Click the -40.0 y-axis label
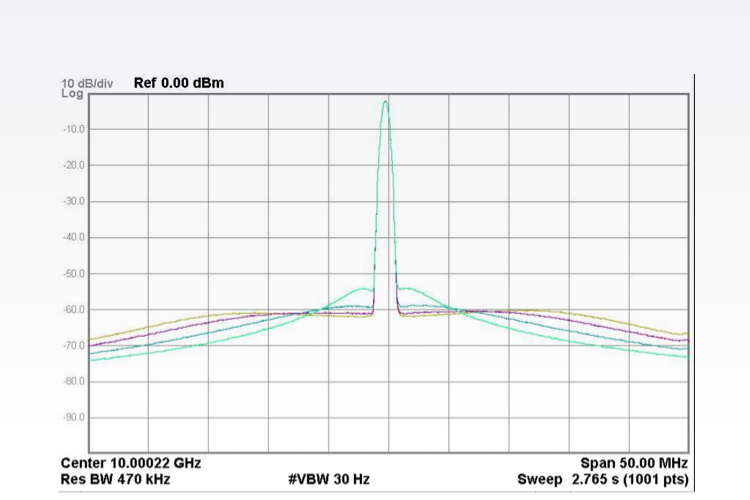The image size is (750, 500). point(74,237)
